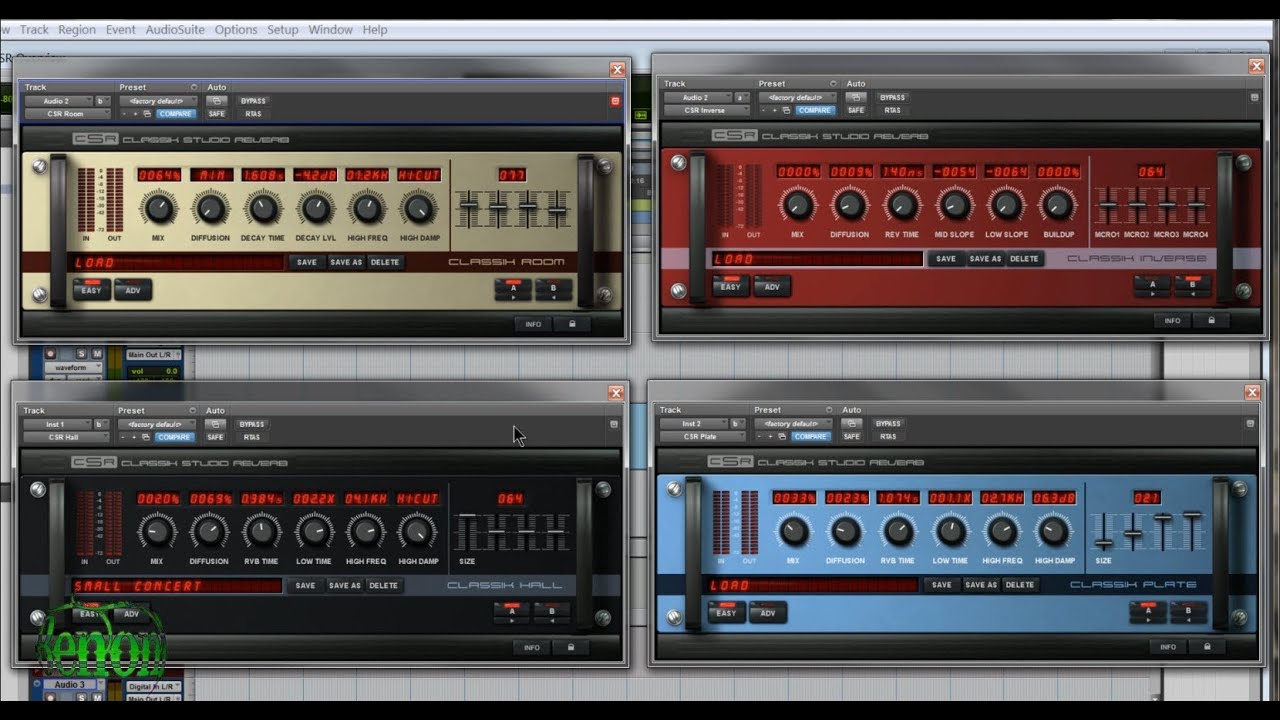1280x720 pixels.
Task: Click the lock icon in Classik Inverse
Action: pos(1211,321)
